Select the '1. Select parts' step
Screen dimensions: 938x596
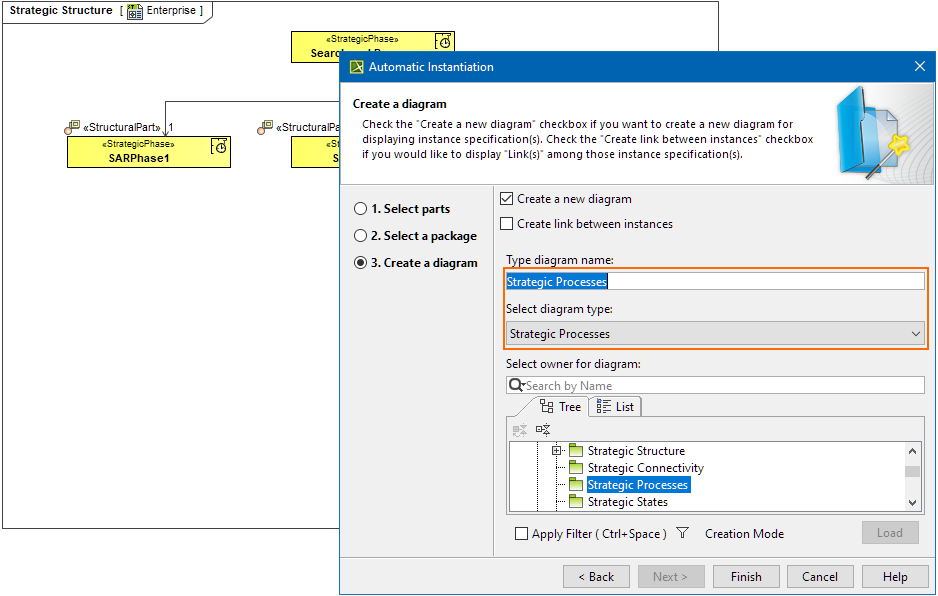(360, 209)
